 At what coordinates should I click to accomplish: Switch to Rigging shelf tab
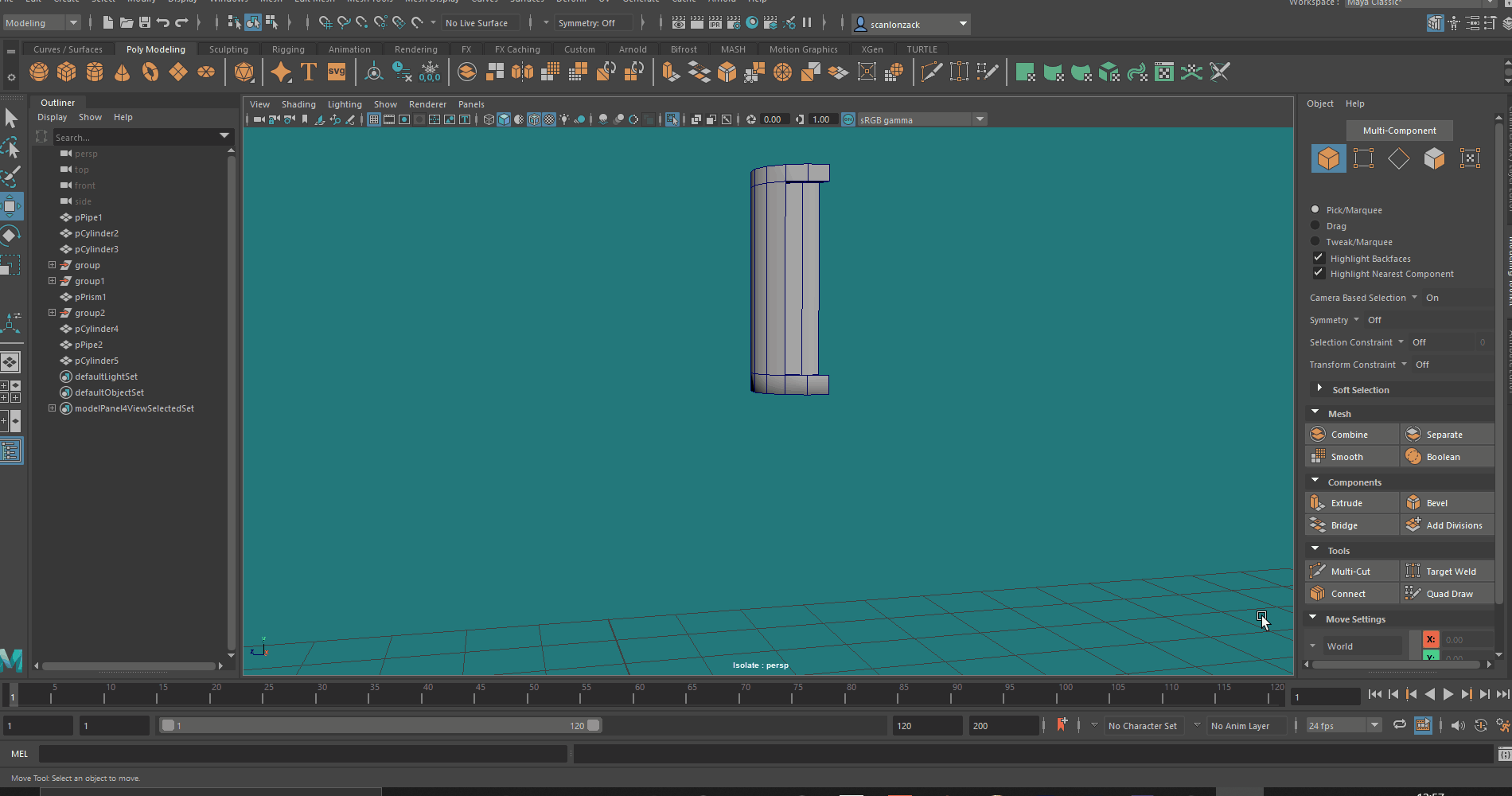point(288,49)
